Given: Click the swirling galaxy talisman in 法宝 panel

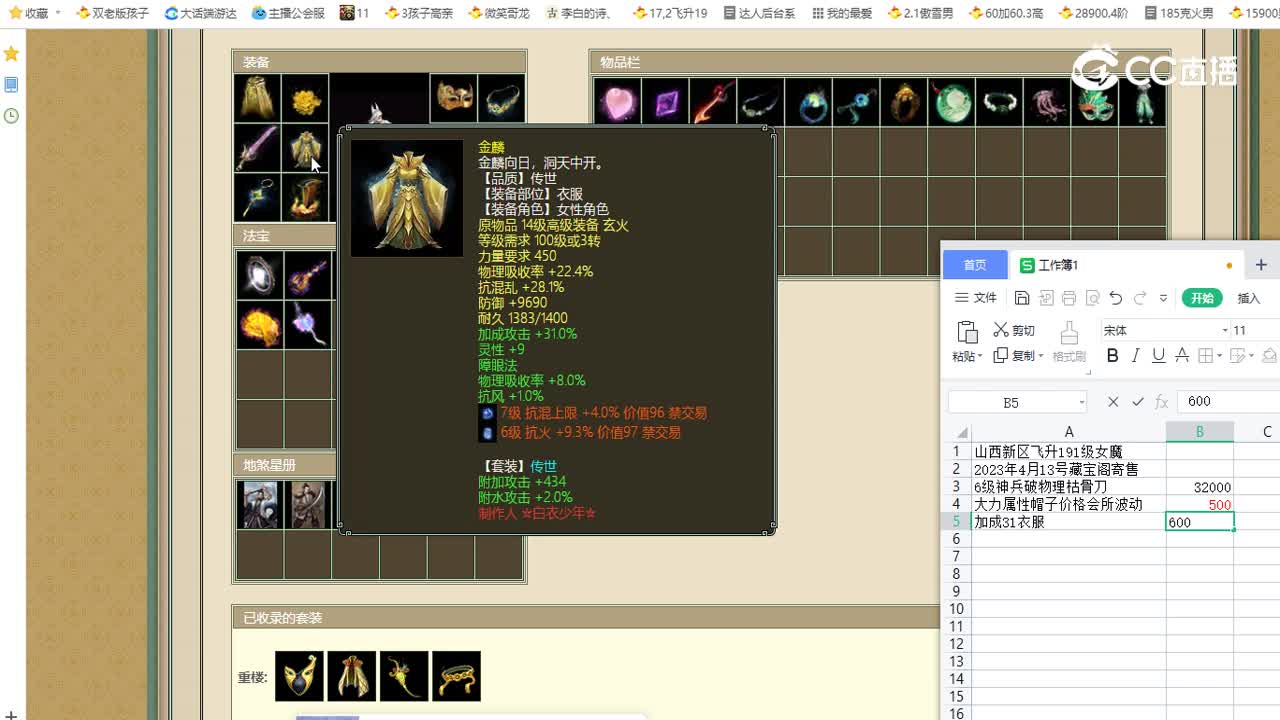Looking at the screenshot, I should [260, 274].
